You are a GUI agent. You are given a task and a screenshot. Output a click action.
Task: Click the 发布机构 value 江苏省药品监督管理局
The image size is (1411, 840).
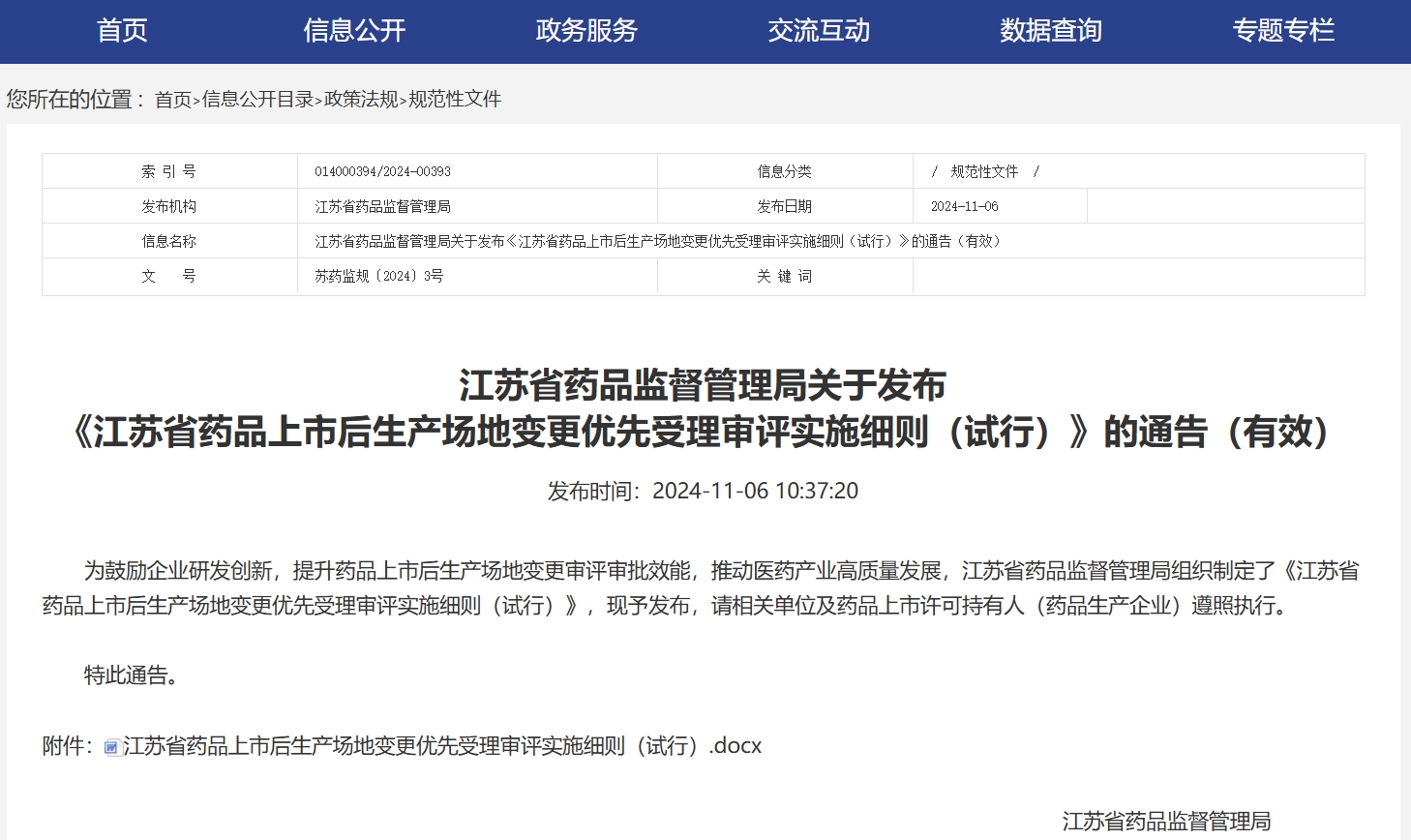382,206
